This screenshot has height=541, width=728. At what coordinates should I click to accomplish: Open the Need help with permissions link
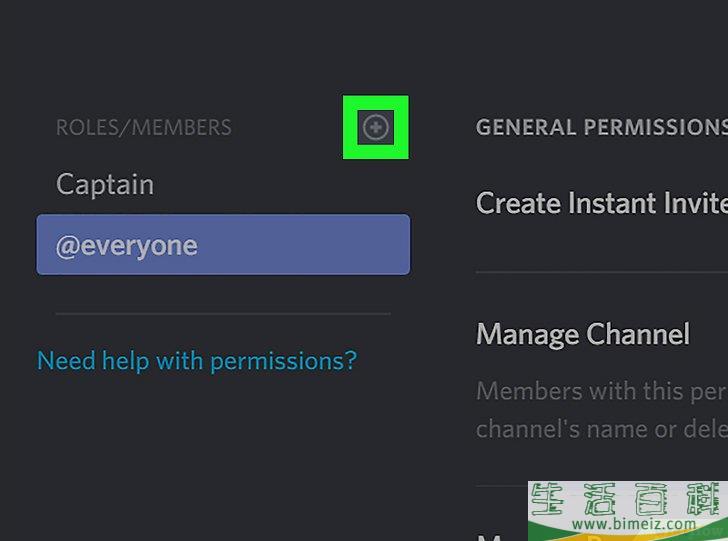click(196, 360)
